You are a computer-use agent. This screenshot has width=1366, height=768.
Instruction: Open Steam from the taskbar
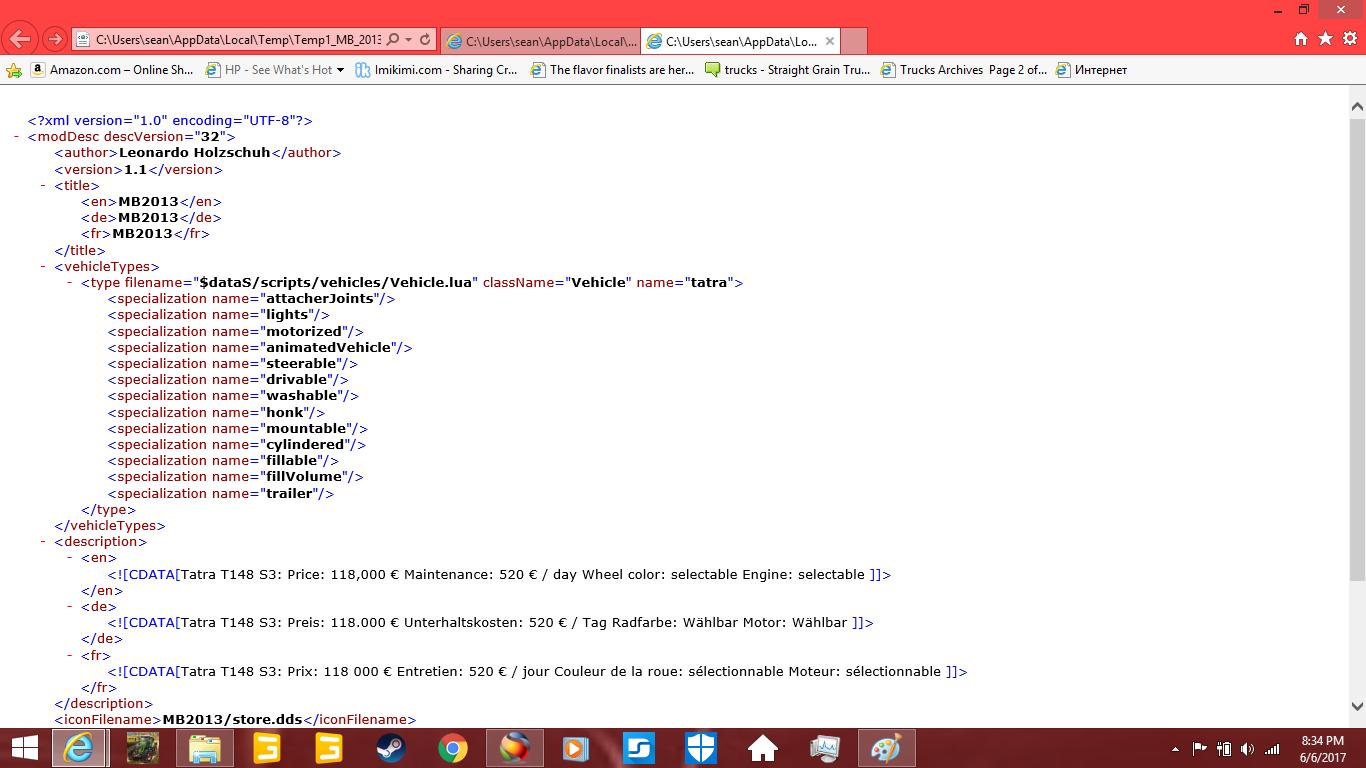coord(390,748)
